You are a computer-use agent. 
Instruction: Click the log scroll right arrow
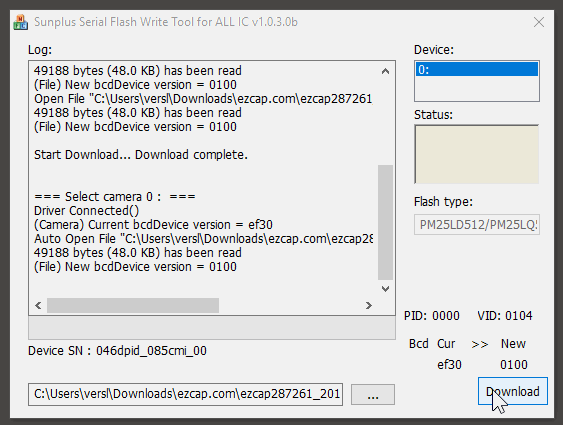pyautogui.click(x=368, y=305)
